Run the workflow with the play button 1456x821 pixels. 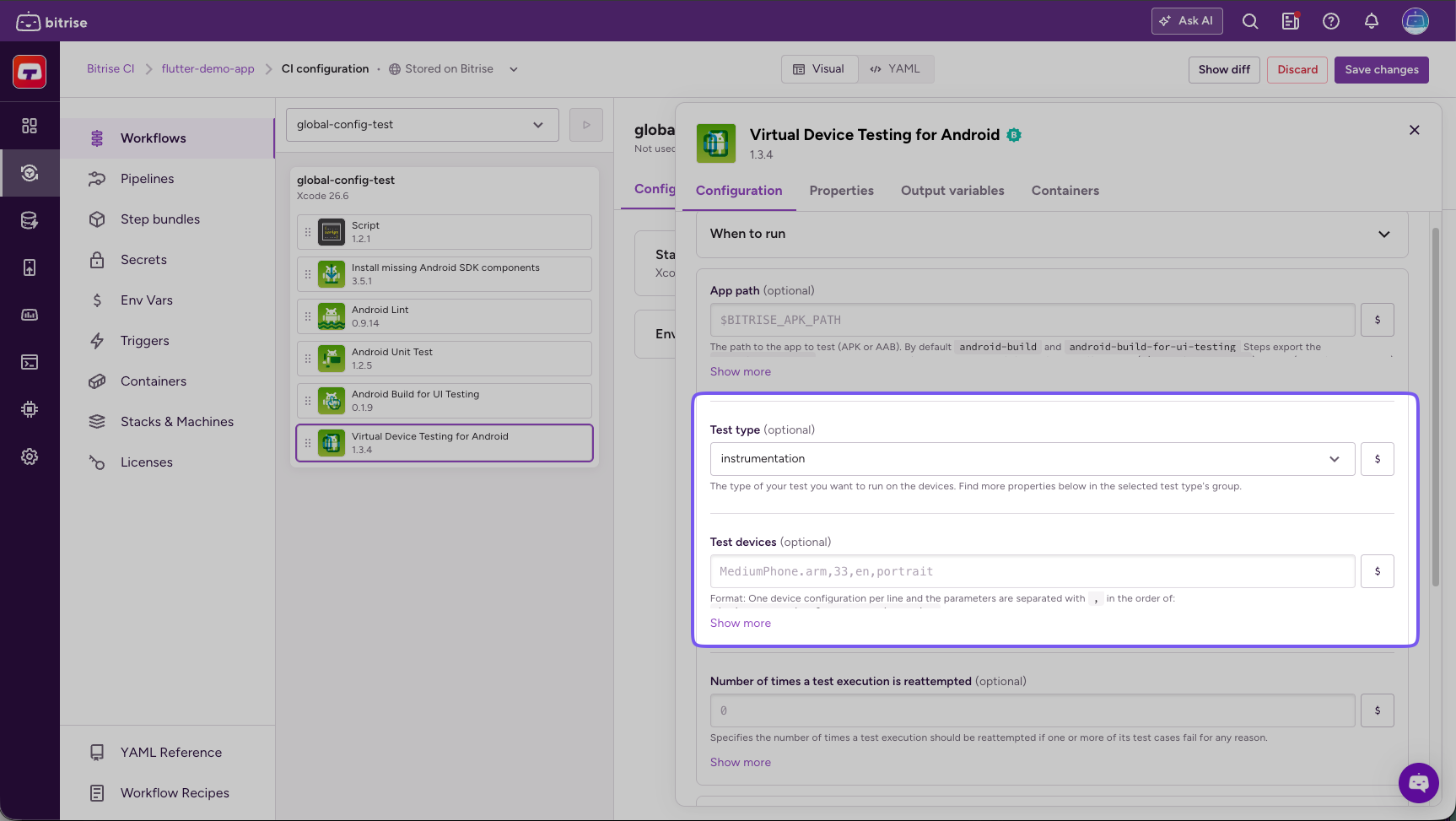click(586, 125)
